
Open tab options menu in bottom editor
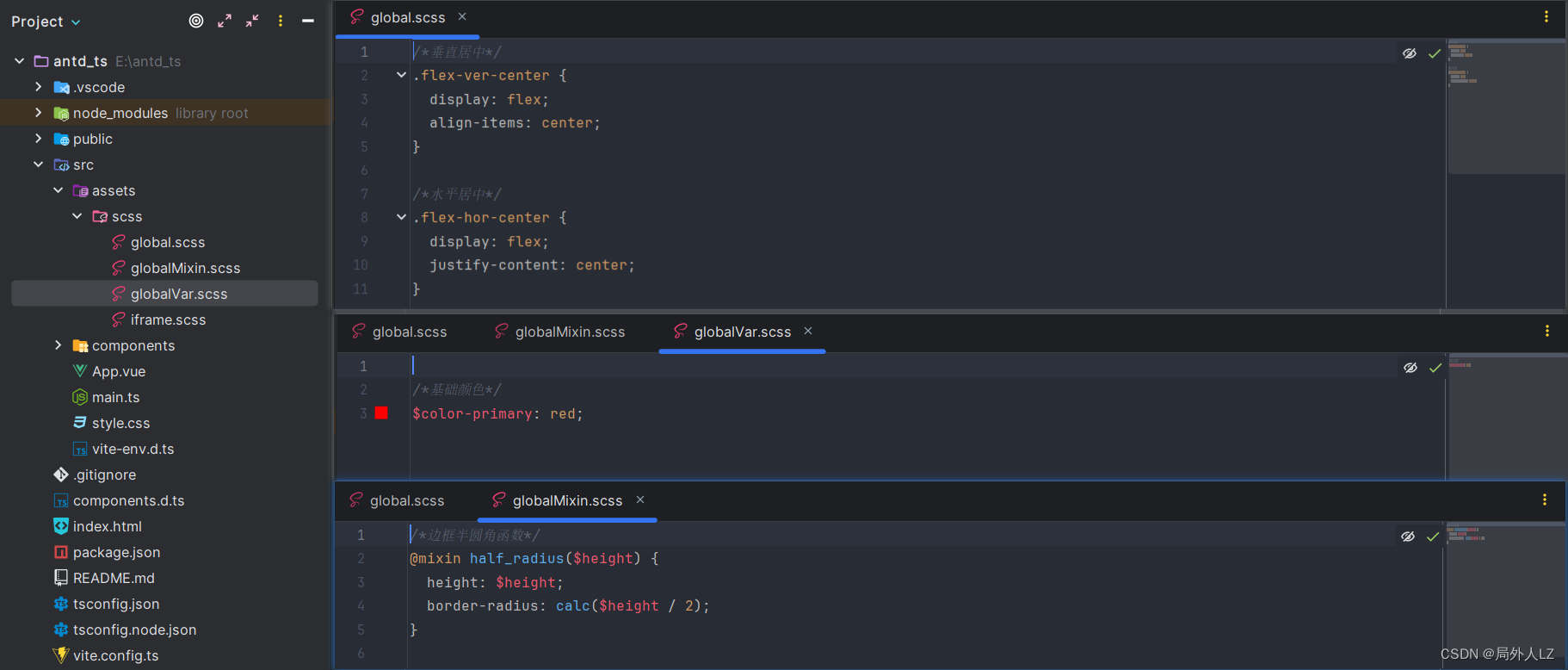pyautogui.click(x=1545, y=499)
